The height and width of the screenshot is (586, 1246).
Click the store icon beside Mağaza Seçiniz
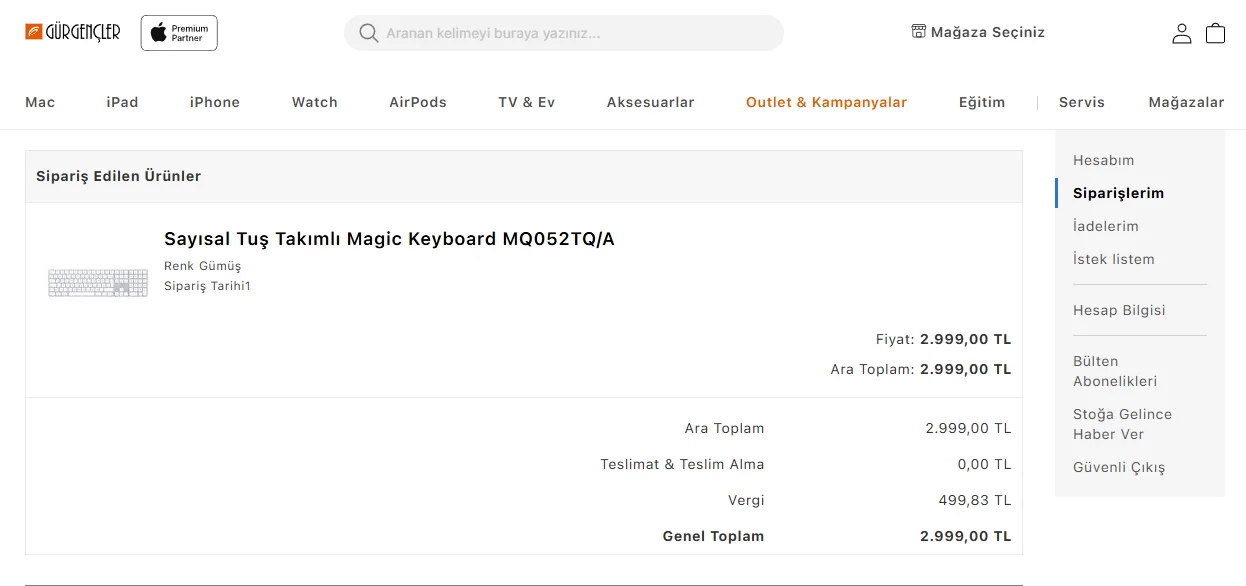919,31
